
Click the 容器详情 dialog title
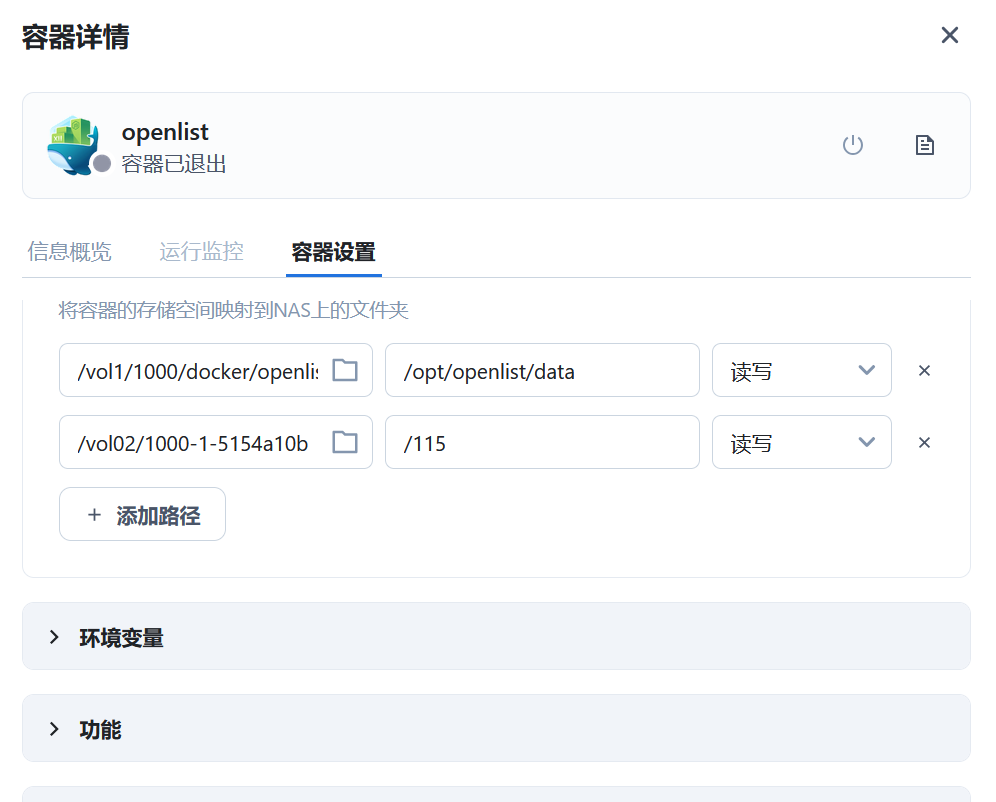[76, 37]
